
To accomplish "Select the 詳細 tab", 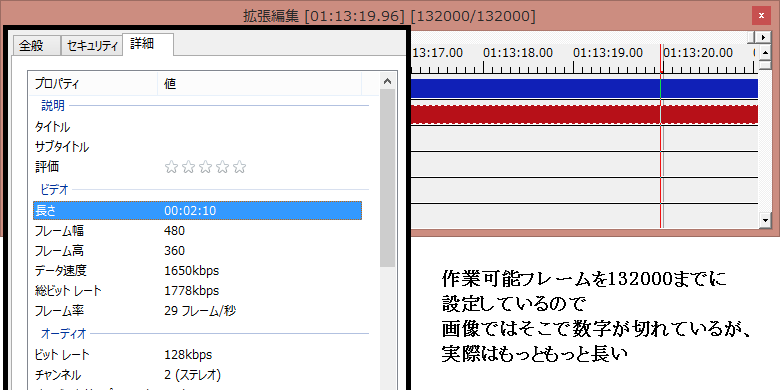I will click(148, 44).
